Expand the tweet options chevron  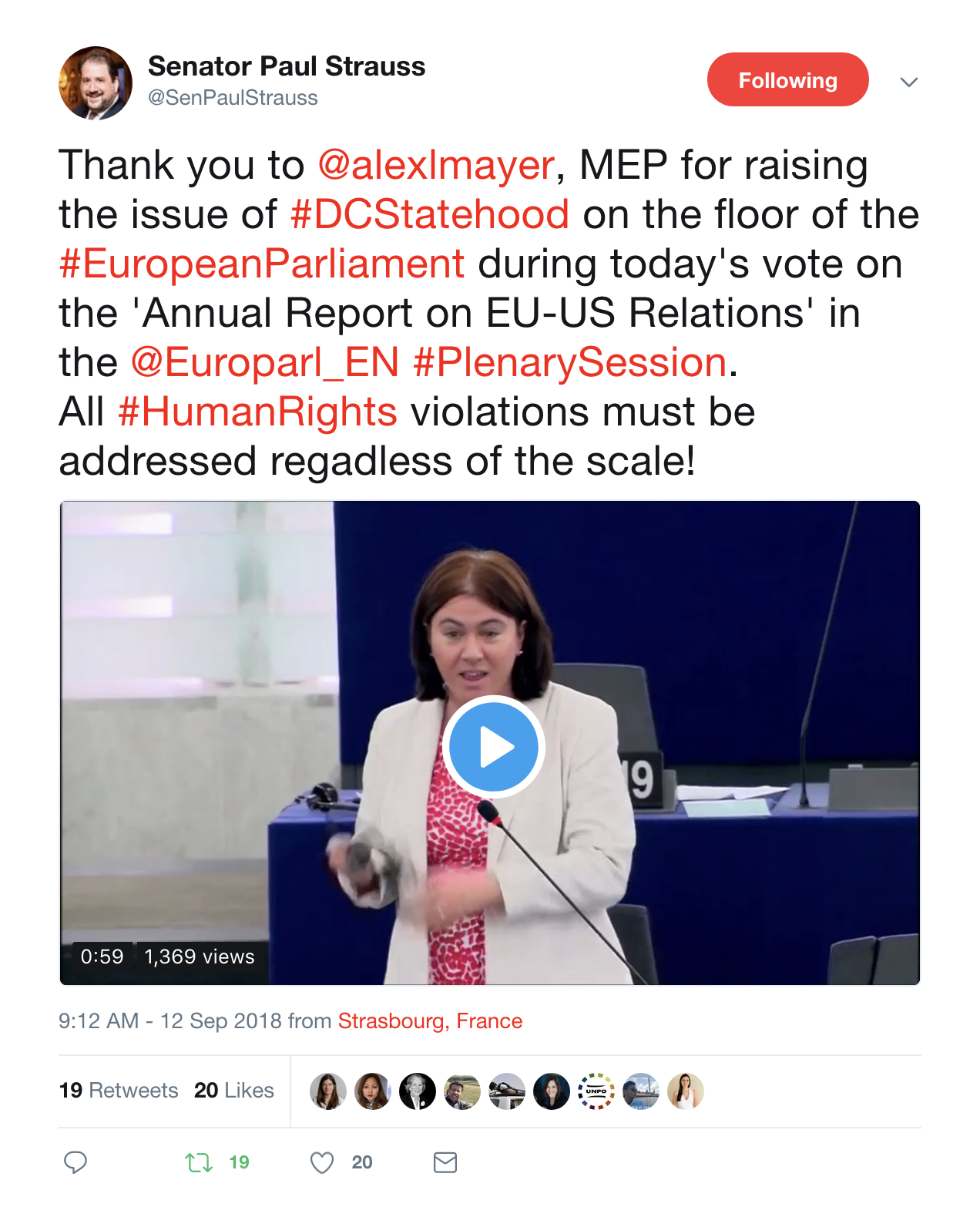[909, 82]
